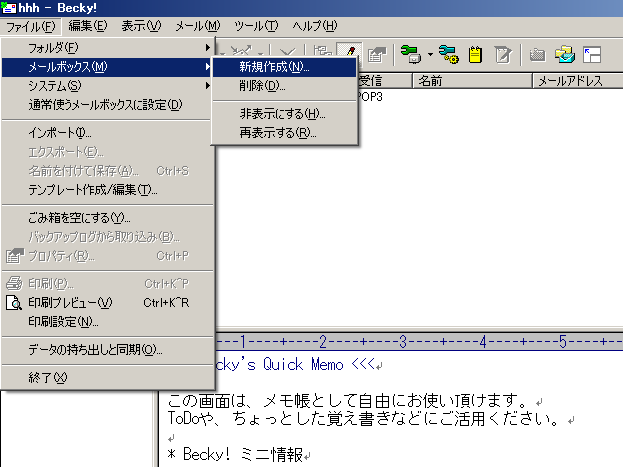
Task: Select テンプレート作成/編集(T)... menu entry
Action: click(107, 190)
